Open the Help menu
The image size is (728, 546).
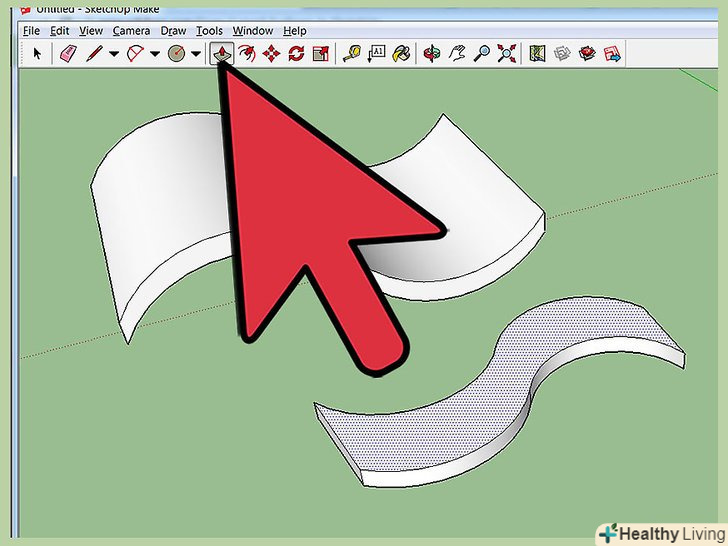pos(295,31)
